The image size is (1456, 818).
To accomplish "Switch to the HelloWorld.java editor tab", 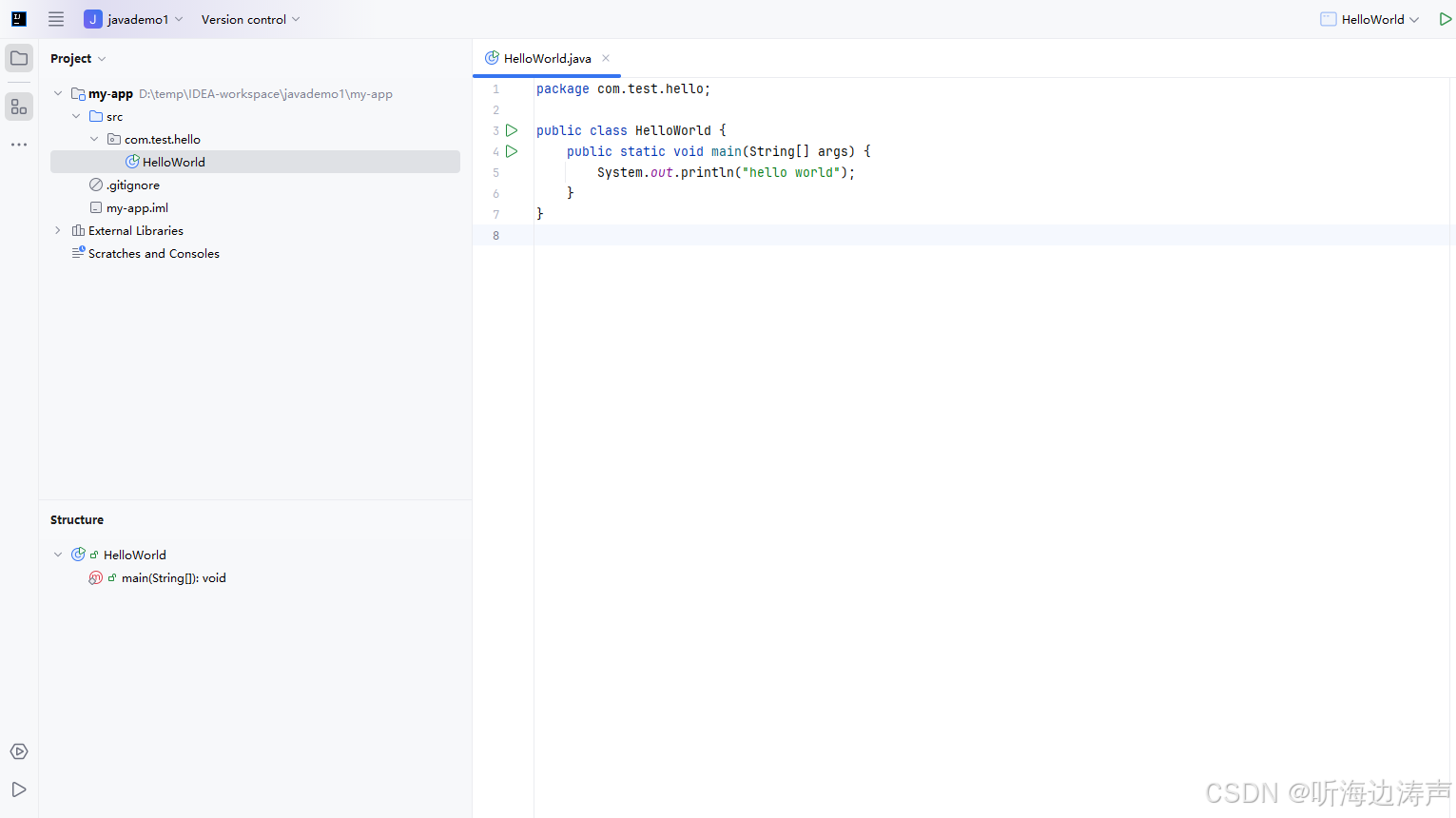I will click(547, 58).
